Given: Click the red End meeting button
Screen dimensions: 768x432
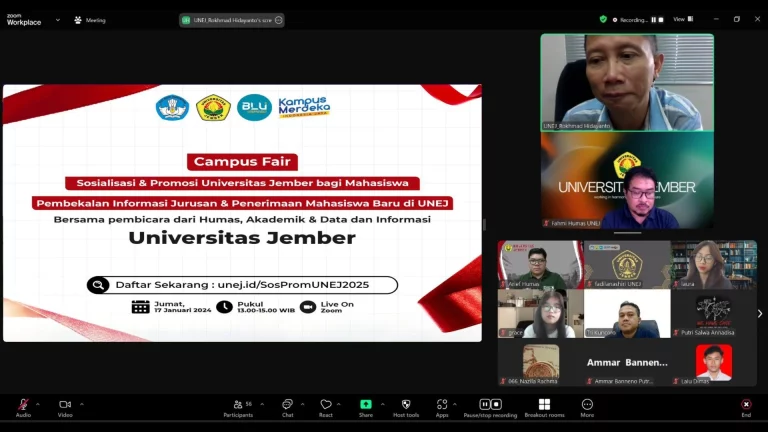Looking at the screenshot, I should pos(746,408).
